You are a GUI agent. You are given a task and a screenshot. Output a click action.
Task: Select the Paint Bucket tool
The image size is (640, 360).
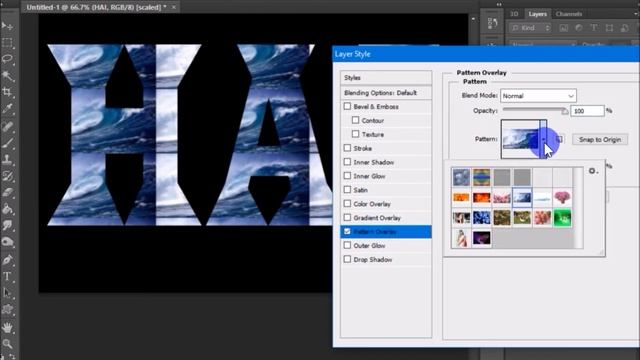[x=7, y=209]
